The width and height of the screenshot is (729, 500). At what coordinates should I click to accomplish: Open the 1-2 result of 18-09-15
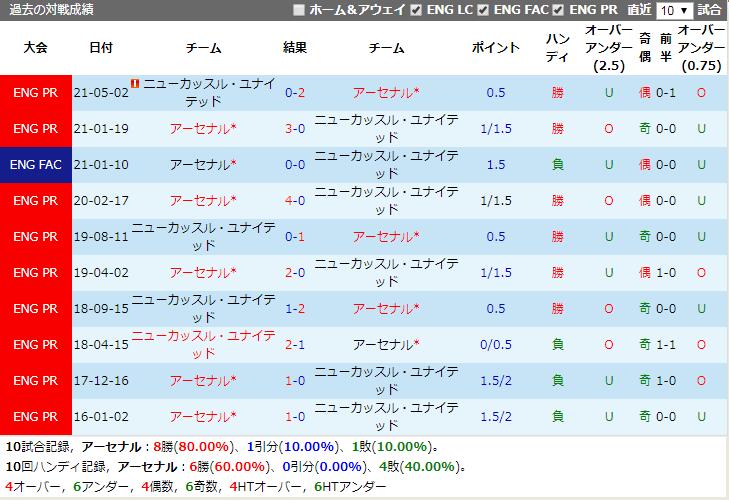(x=295, y=309)
